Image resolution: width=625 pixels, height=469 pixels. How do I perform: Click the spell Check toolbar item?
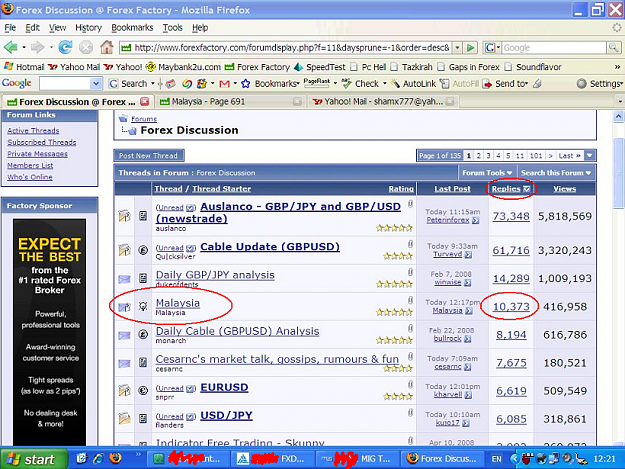tap(360, 84)
